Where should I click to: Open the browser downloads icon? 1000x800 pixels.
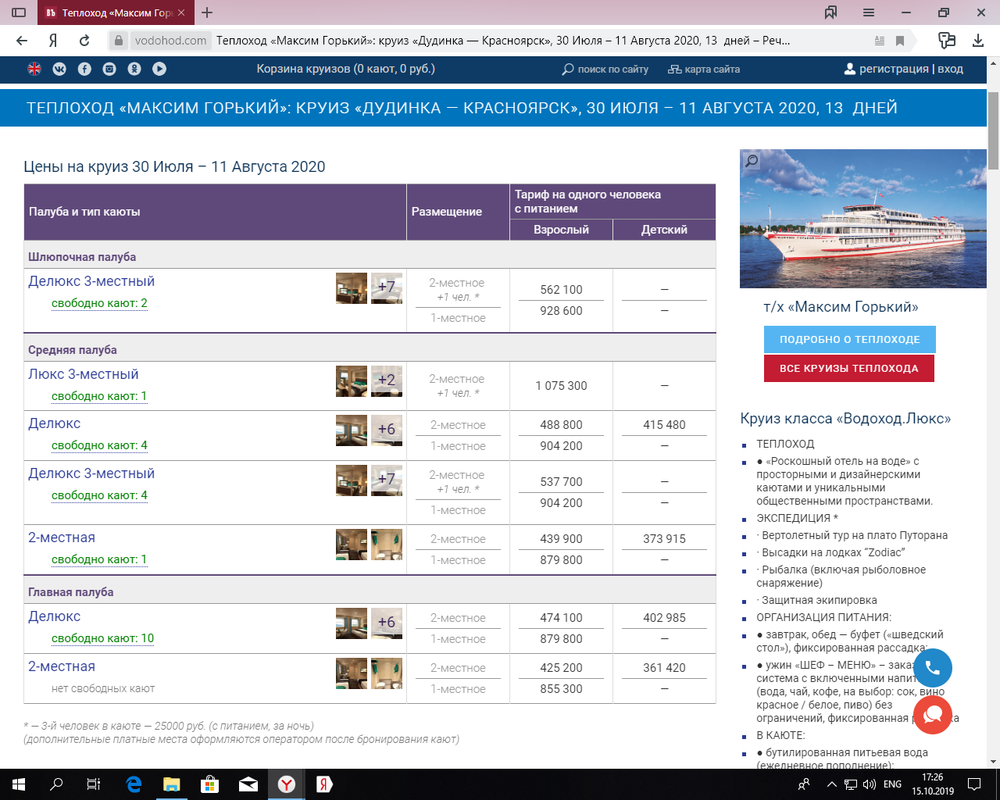click(978, 41)
